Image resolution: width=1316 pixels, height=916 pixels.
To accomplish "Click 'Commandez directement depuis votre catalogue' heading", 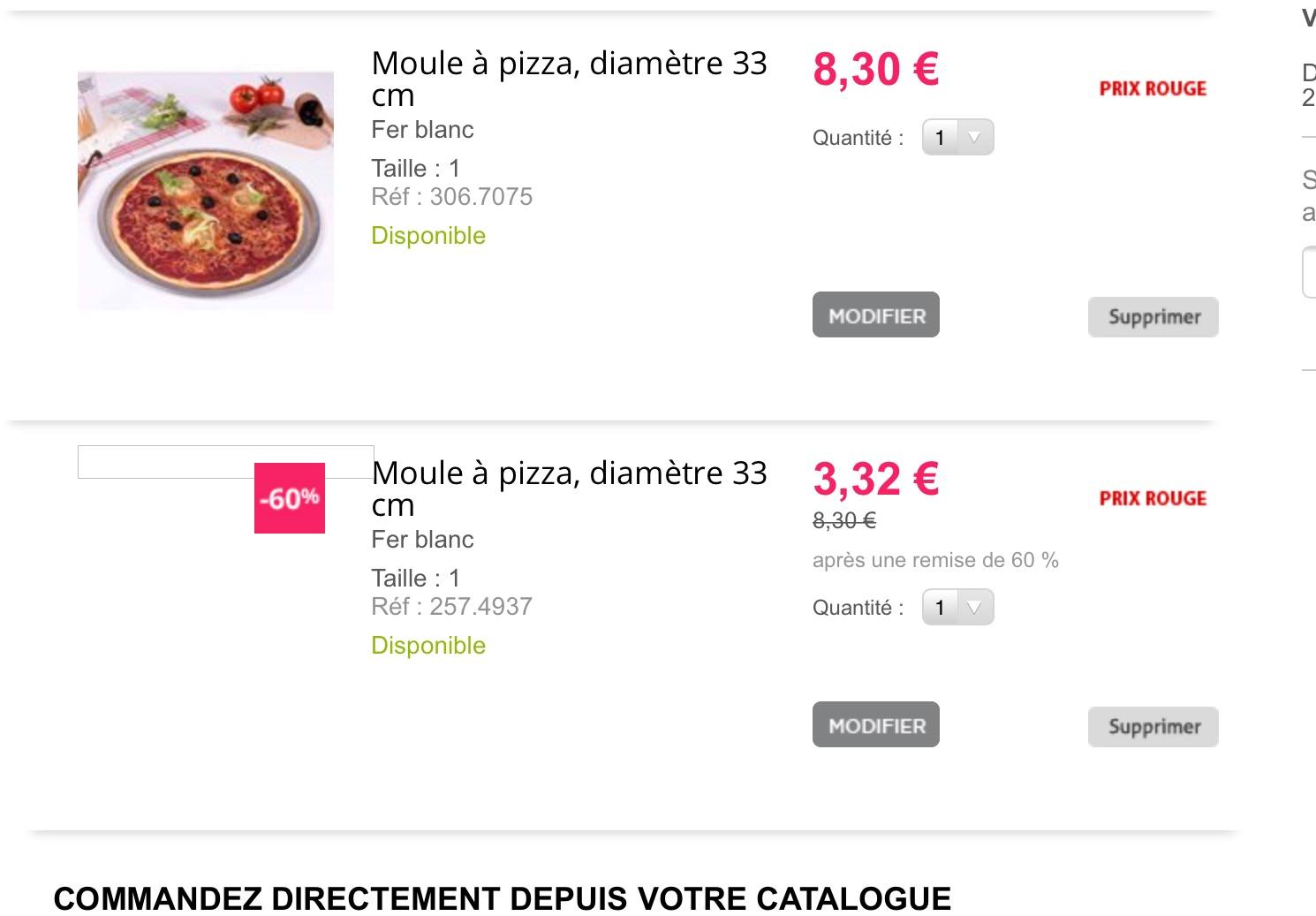I will tap(502, 898).
